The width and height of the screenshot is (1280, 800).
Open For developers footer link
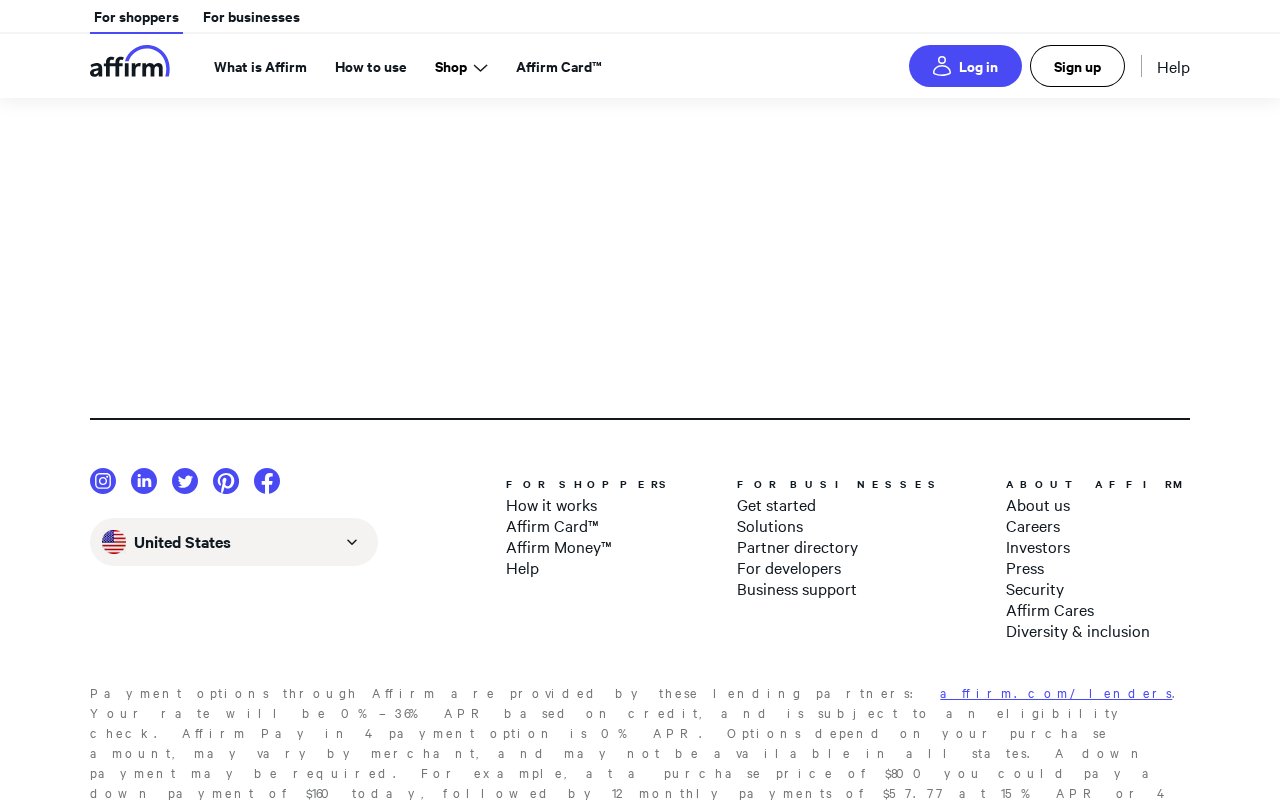(789, 568)
